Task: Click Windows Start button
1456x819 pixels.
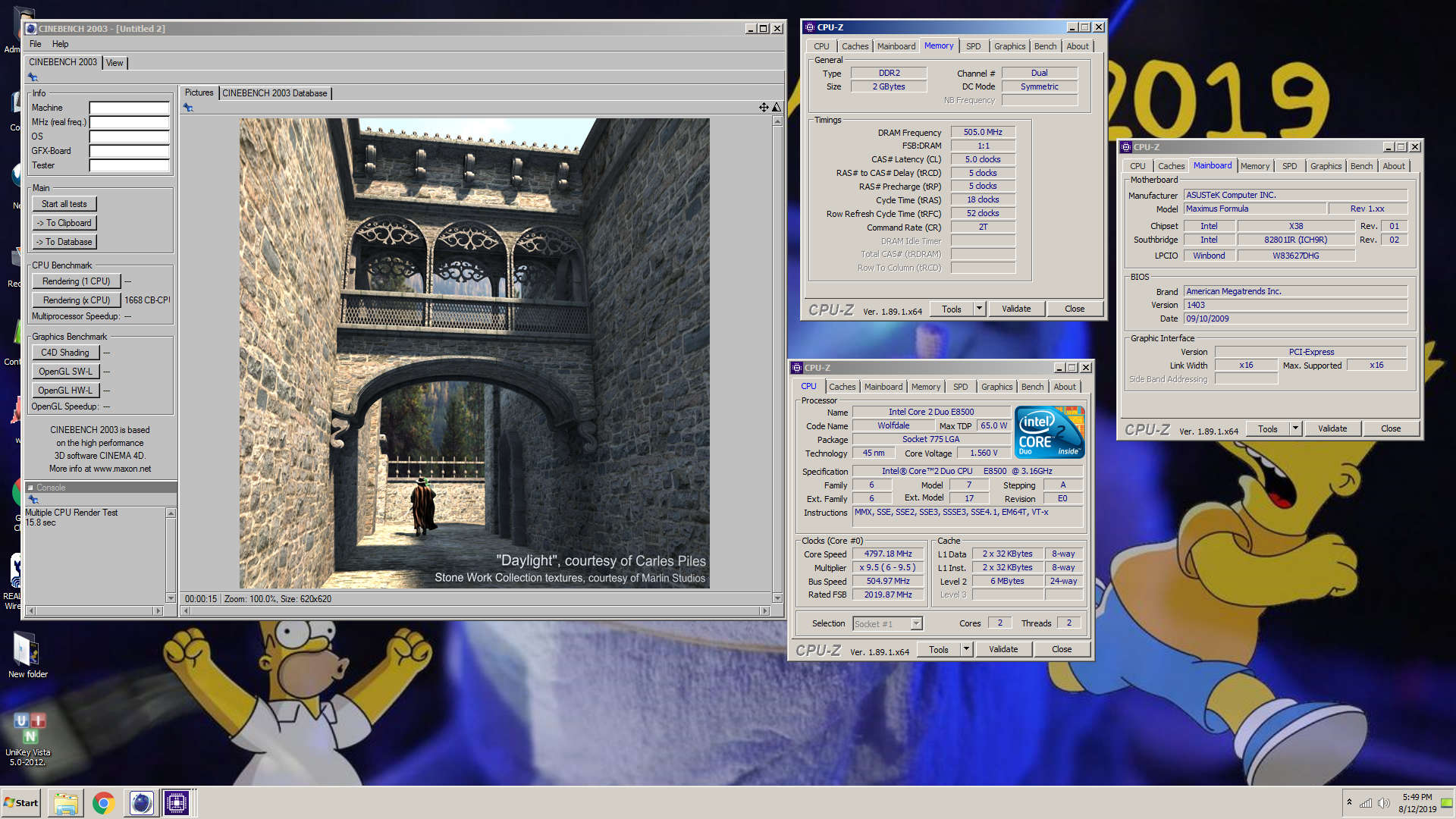Action: click(22, 803)
